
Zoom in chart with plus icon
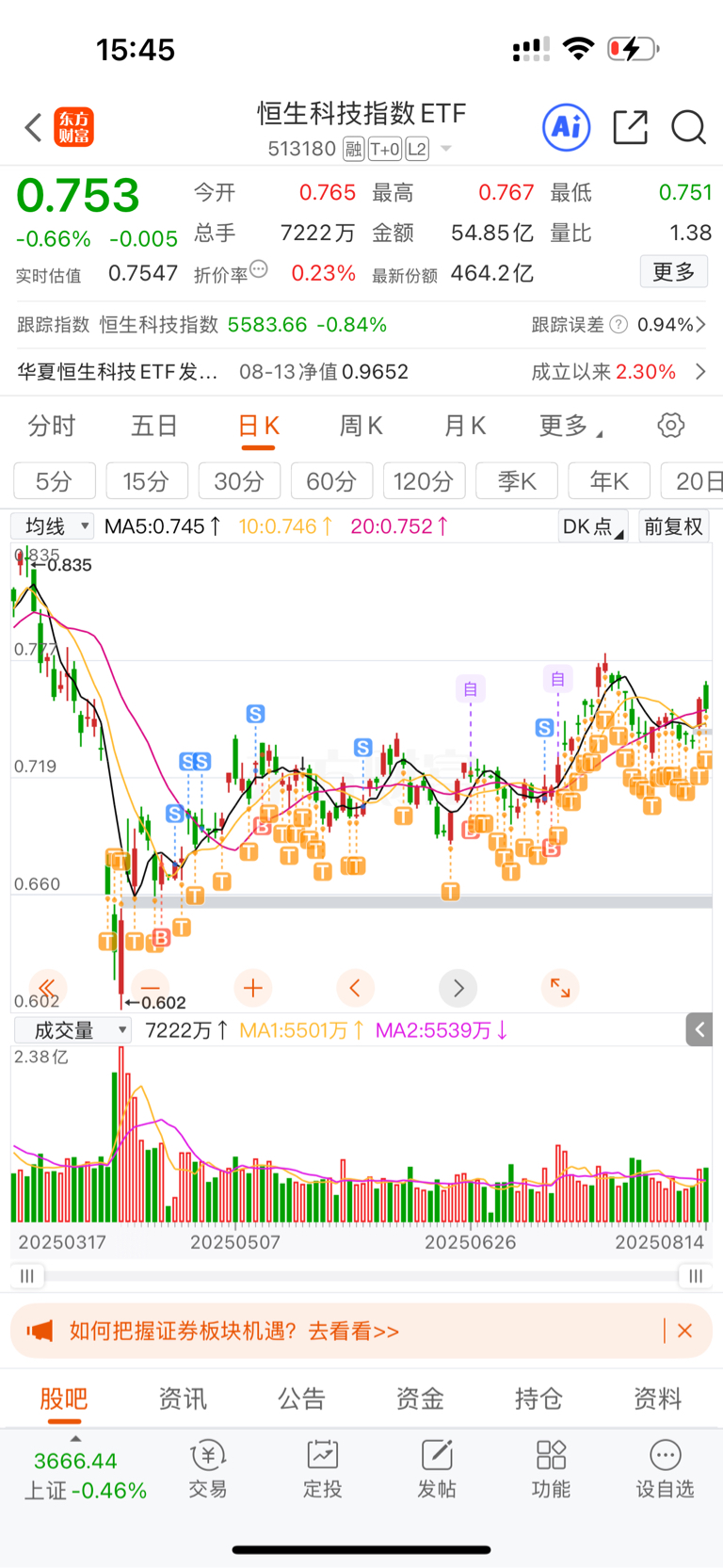[x=252, y=988]
